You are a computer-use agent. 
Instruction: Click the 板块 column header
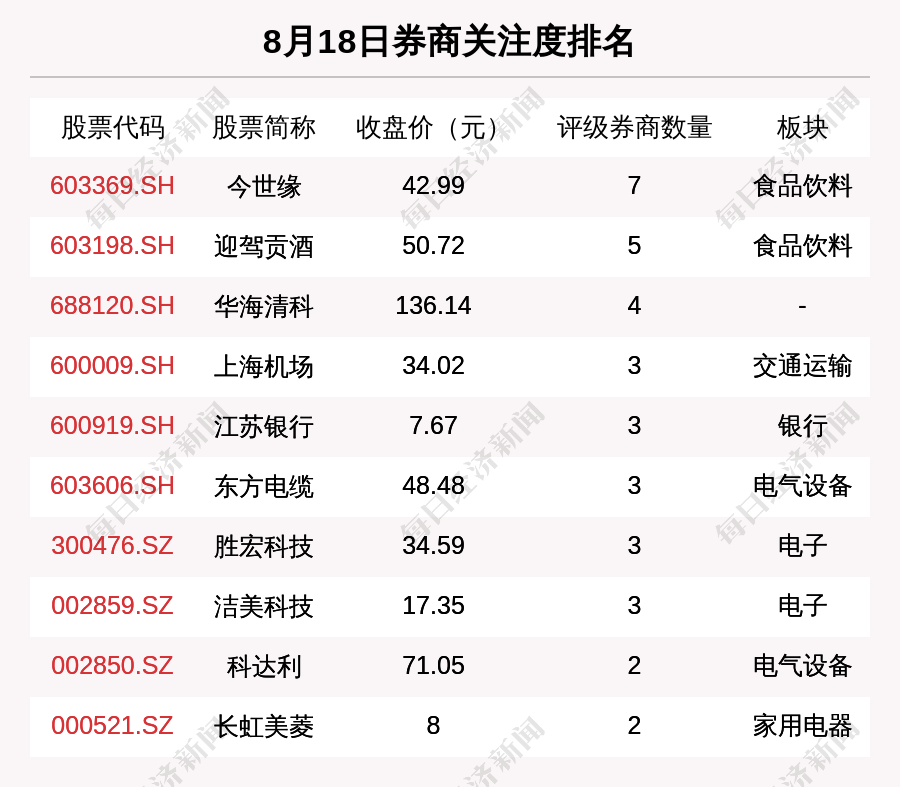[x=802, y=127]
